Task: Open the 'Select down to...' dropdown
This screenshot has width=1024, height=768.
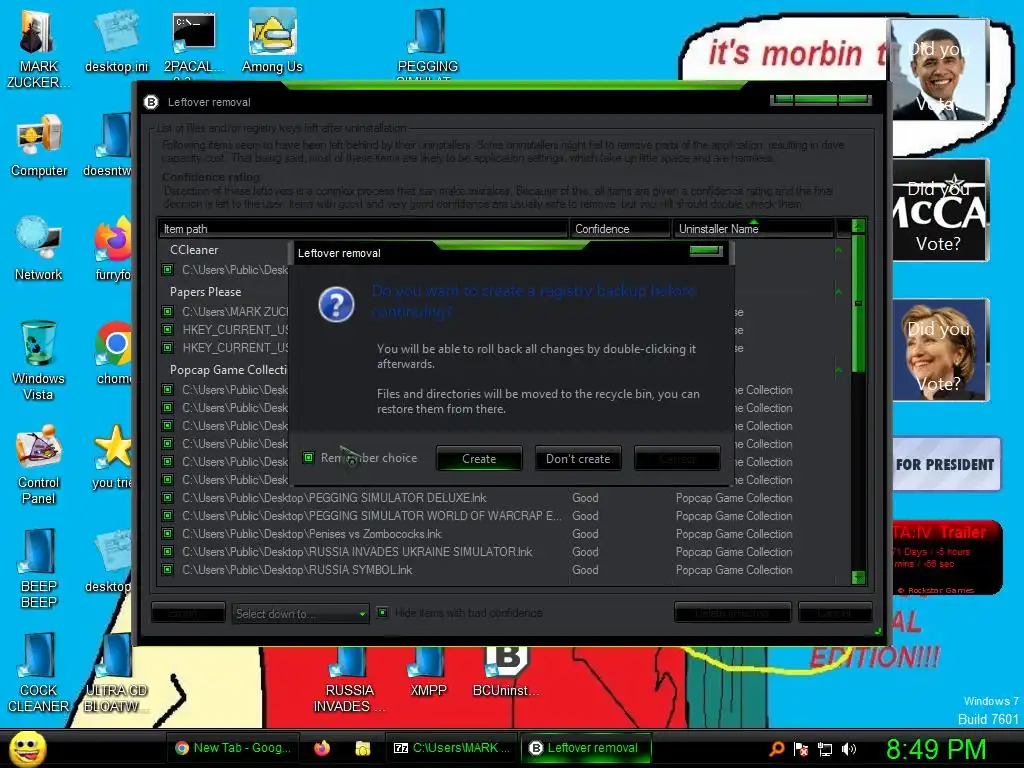Action: coord(300,613)
